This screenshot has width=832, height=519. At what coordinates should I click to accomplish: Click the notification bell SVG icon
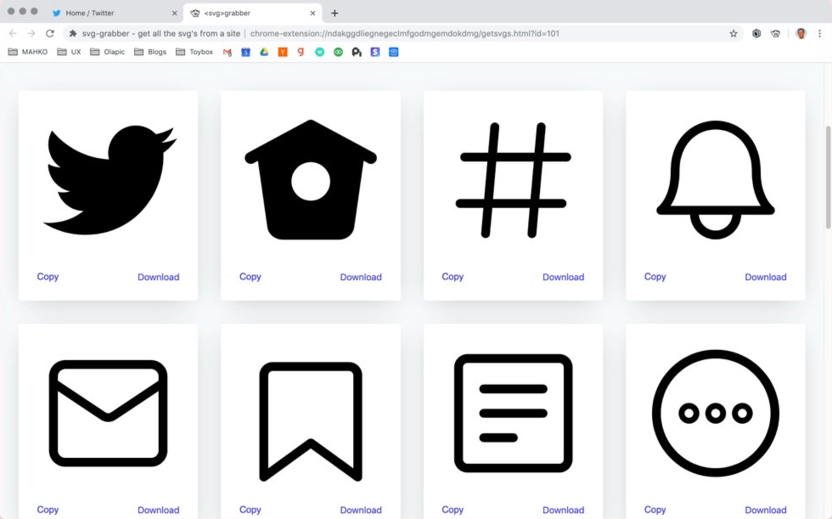point(715,180)
